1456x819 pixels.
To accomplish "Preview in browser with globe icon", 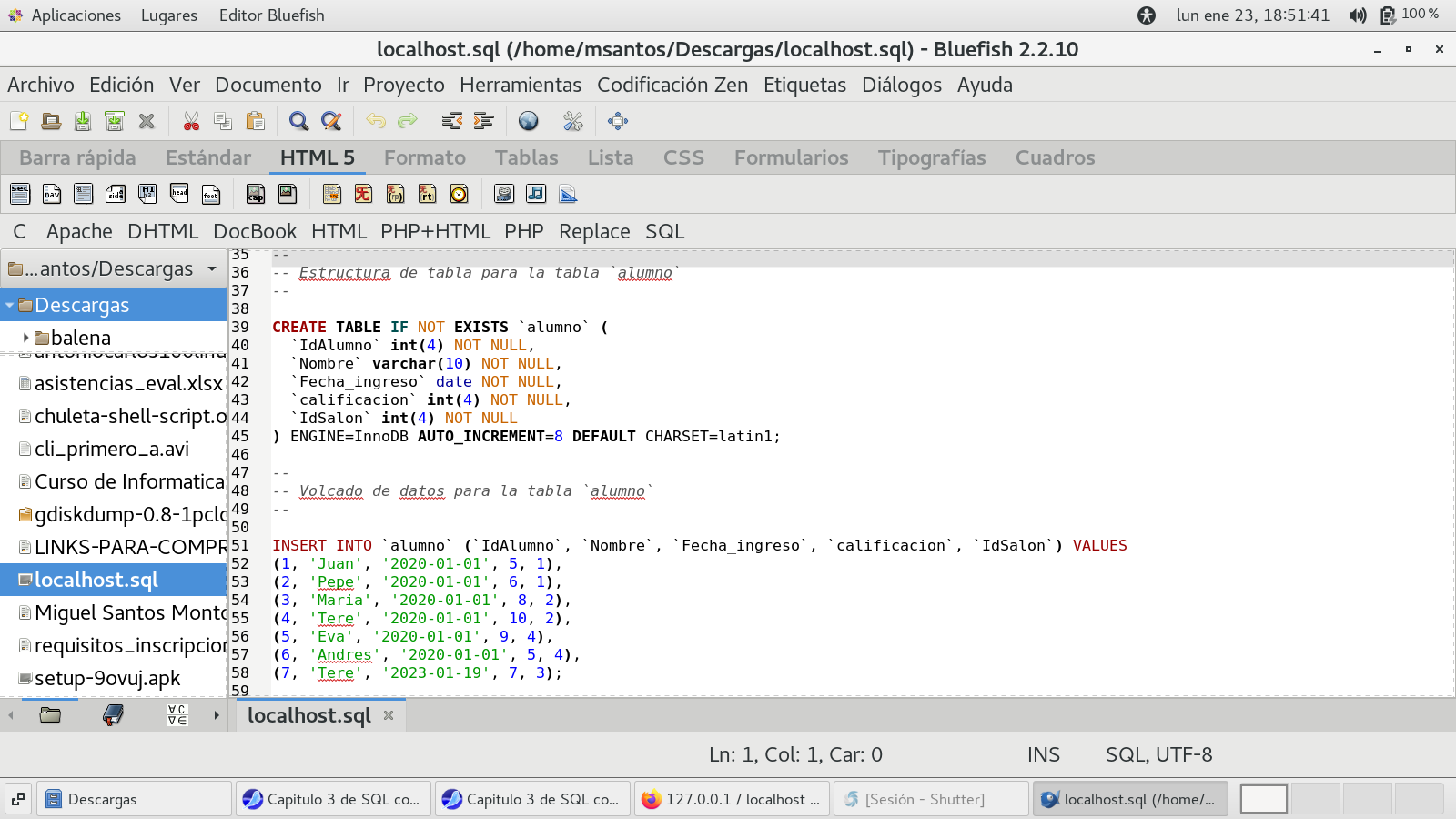I will (x=528, y=121).
